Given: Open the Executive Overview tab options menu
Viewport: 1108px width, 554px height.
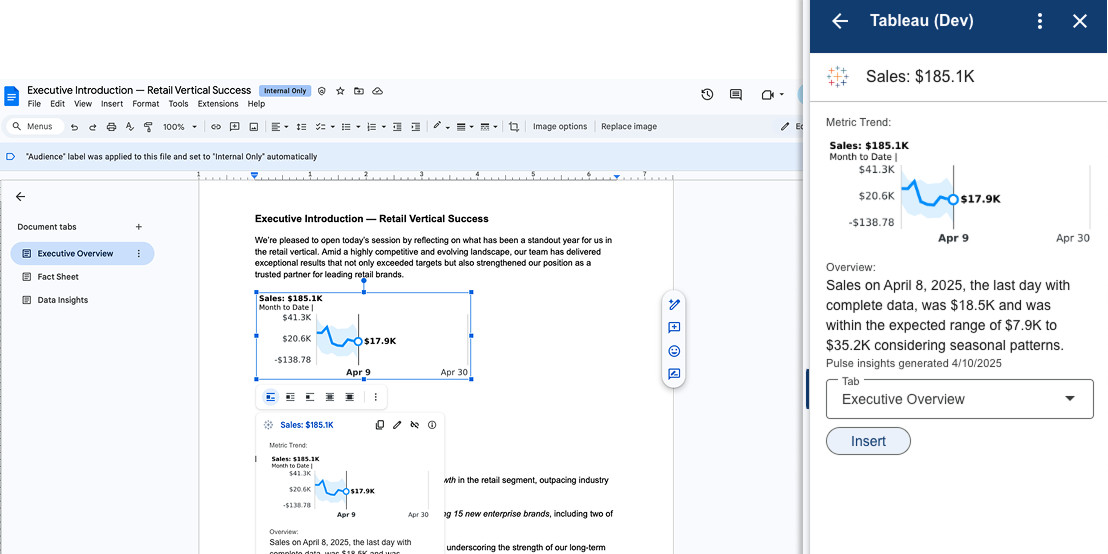Looking at the screenshot, I should pyautogui.click(x=138, y=254).
